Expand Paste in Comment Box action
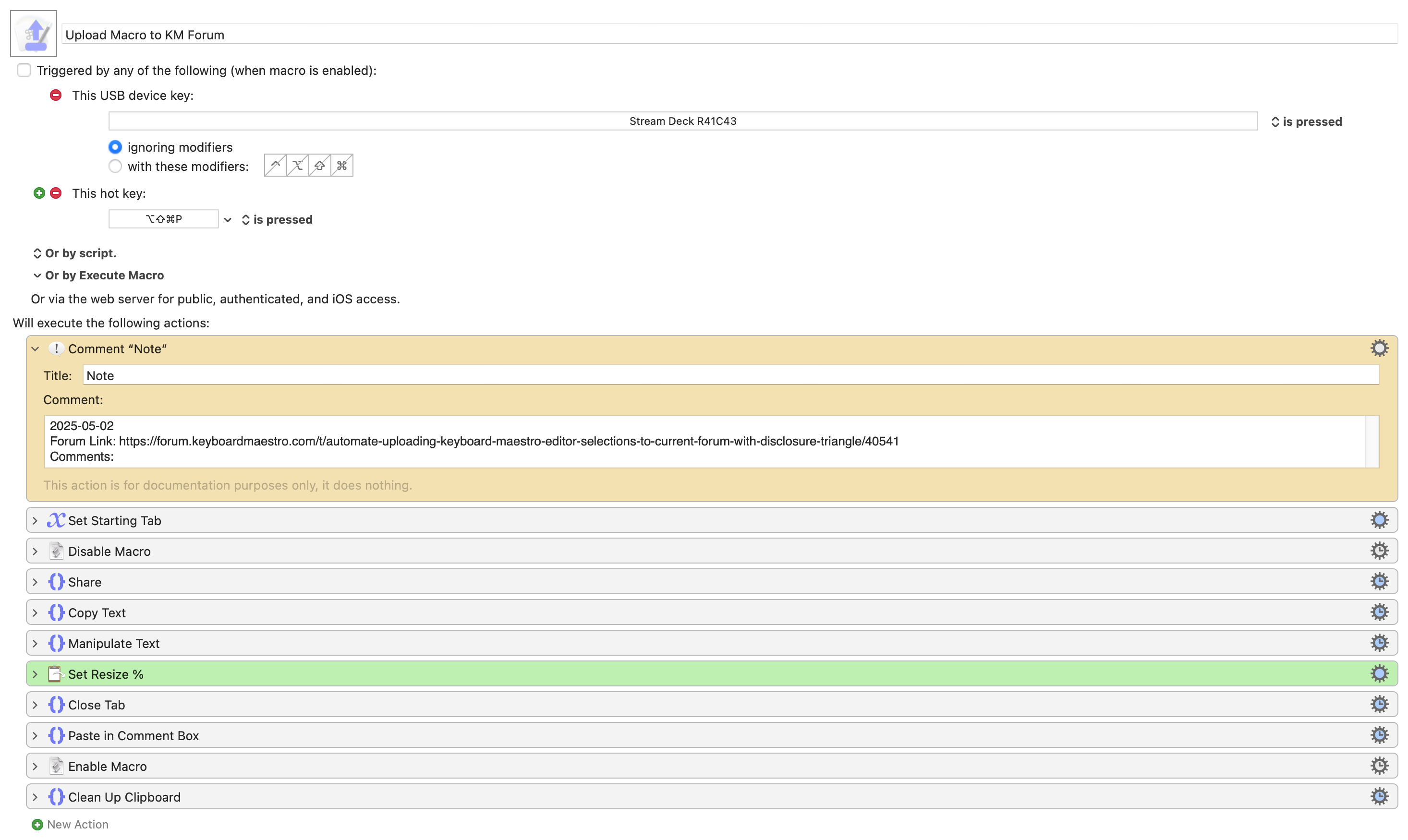Screen dimensions: 1408x840 pos(35,735)
